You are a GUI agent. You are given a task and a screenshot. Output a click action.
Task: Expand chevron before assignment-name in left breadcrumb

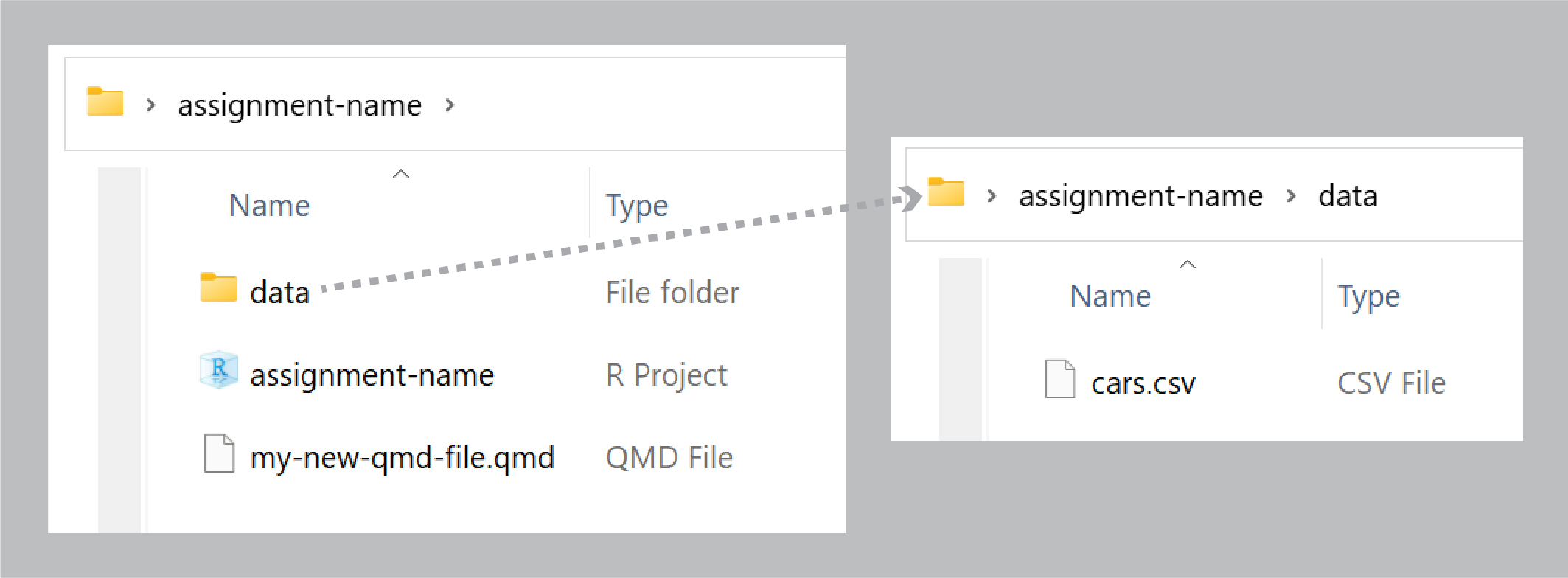tap(150, 105)
